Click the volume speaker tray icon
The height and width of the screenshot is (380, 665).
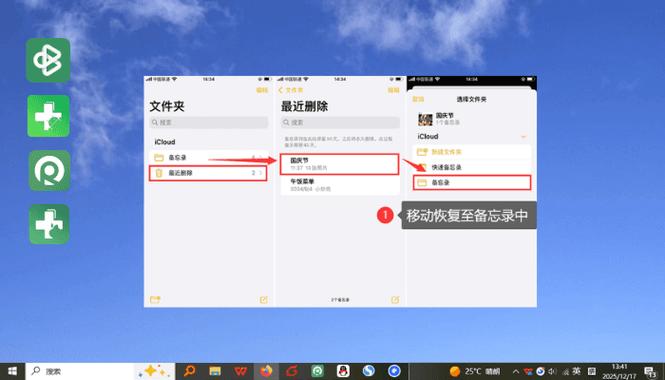tap(552, 372)
